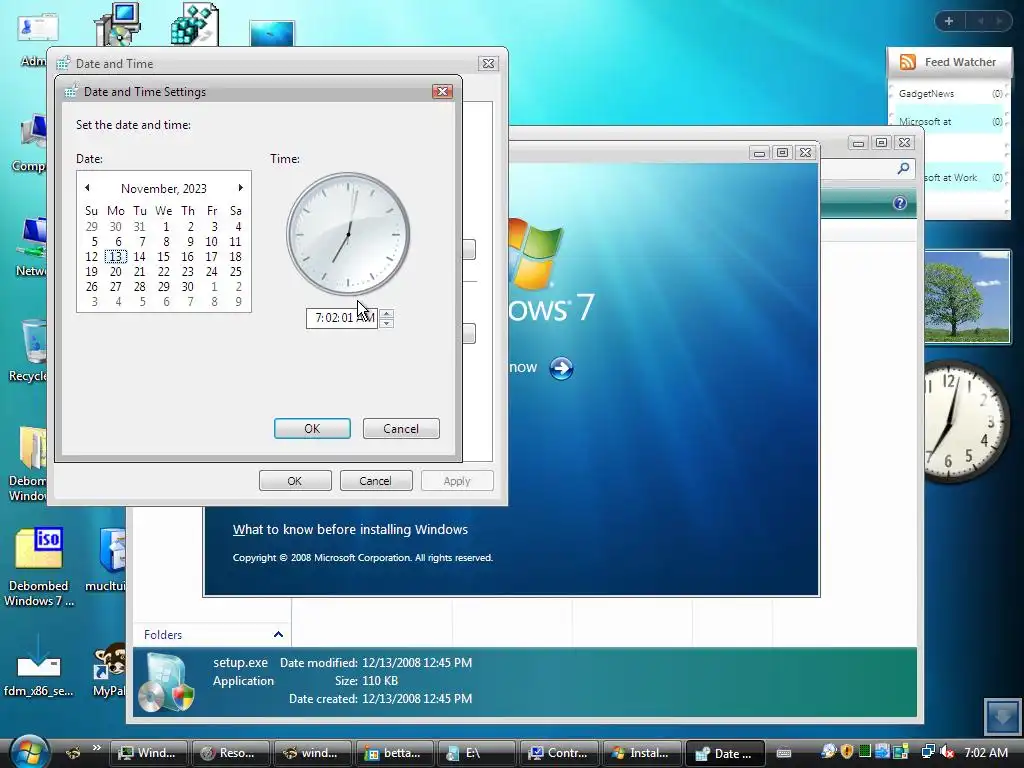
Task: Switch to Contr... taskbar button
Action: (x=557, y=753)
